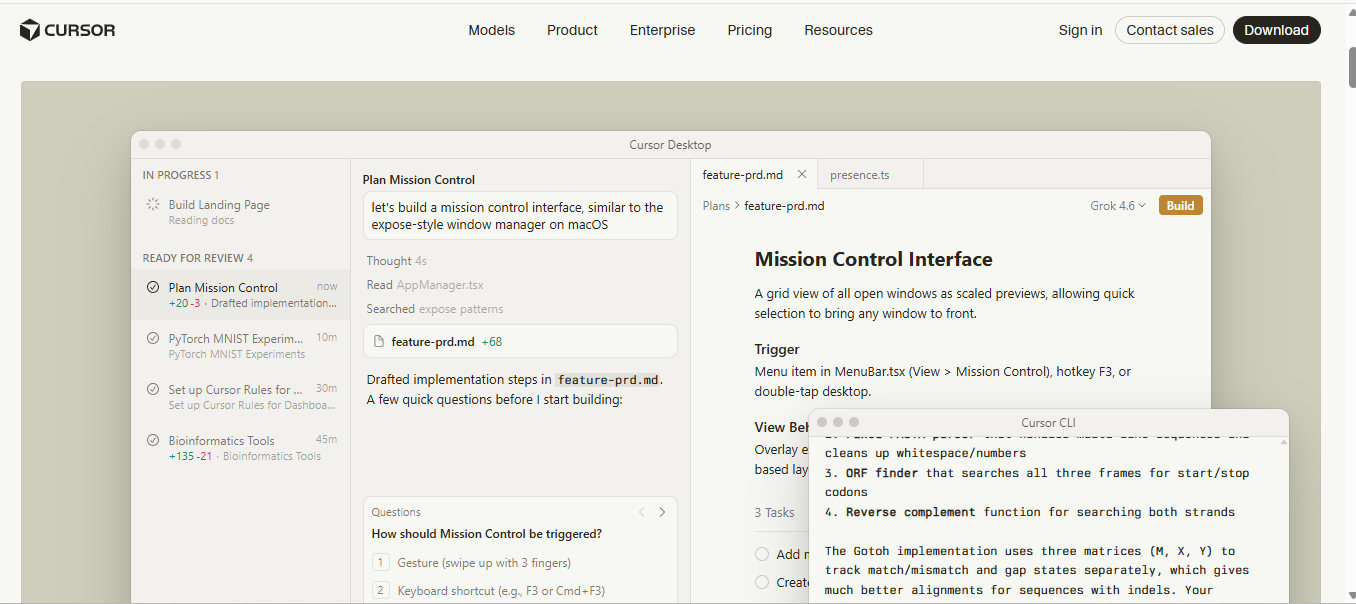Open the Product menu
1356x604 pixels.
(572, 30)
